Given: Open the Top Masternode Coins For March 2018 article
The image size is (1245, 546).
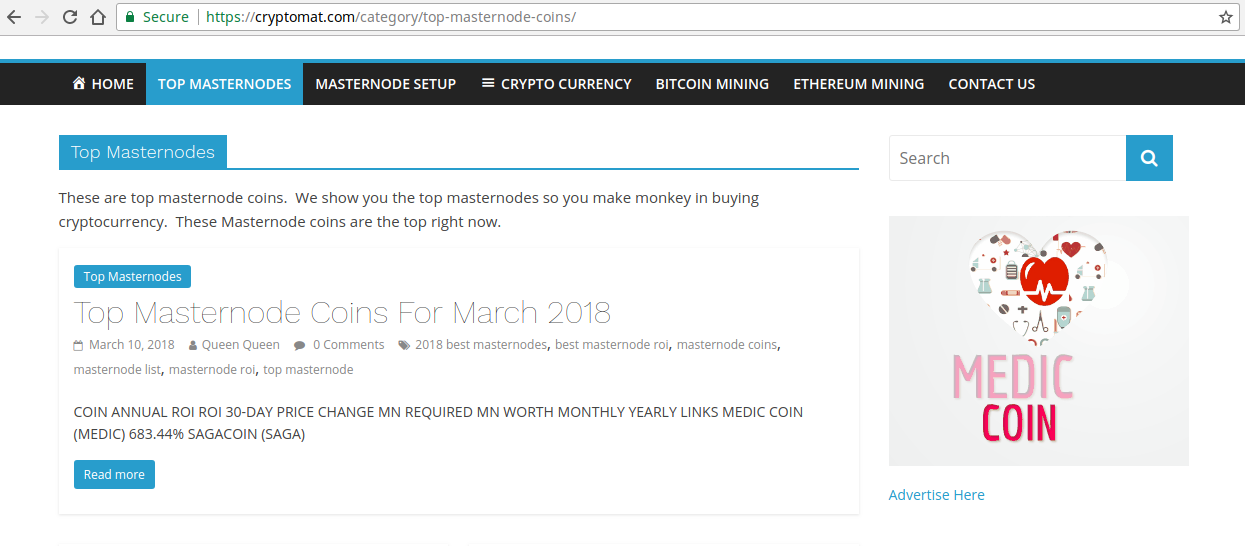Looking at the screenshot, I should [342, 312].
